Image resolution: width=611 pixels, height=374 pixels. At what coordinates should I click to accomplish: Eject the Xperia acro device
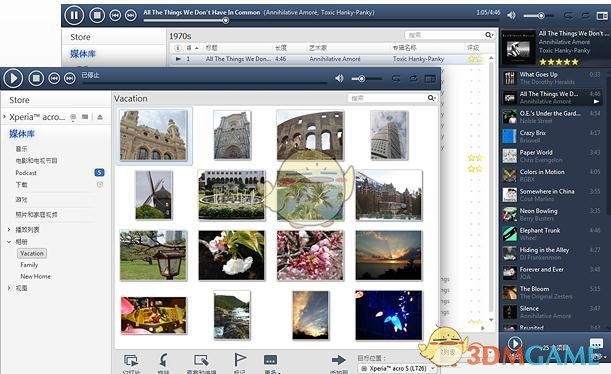pyautogui.click(x=100, y=116)
